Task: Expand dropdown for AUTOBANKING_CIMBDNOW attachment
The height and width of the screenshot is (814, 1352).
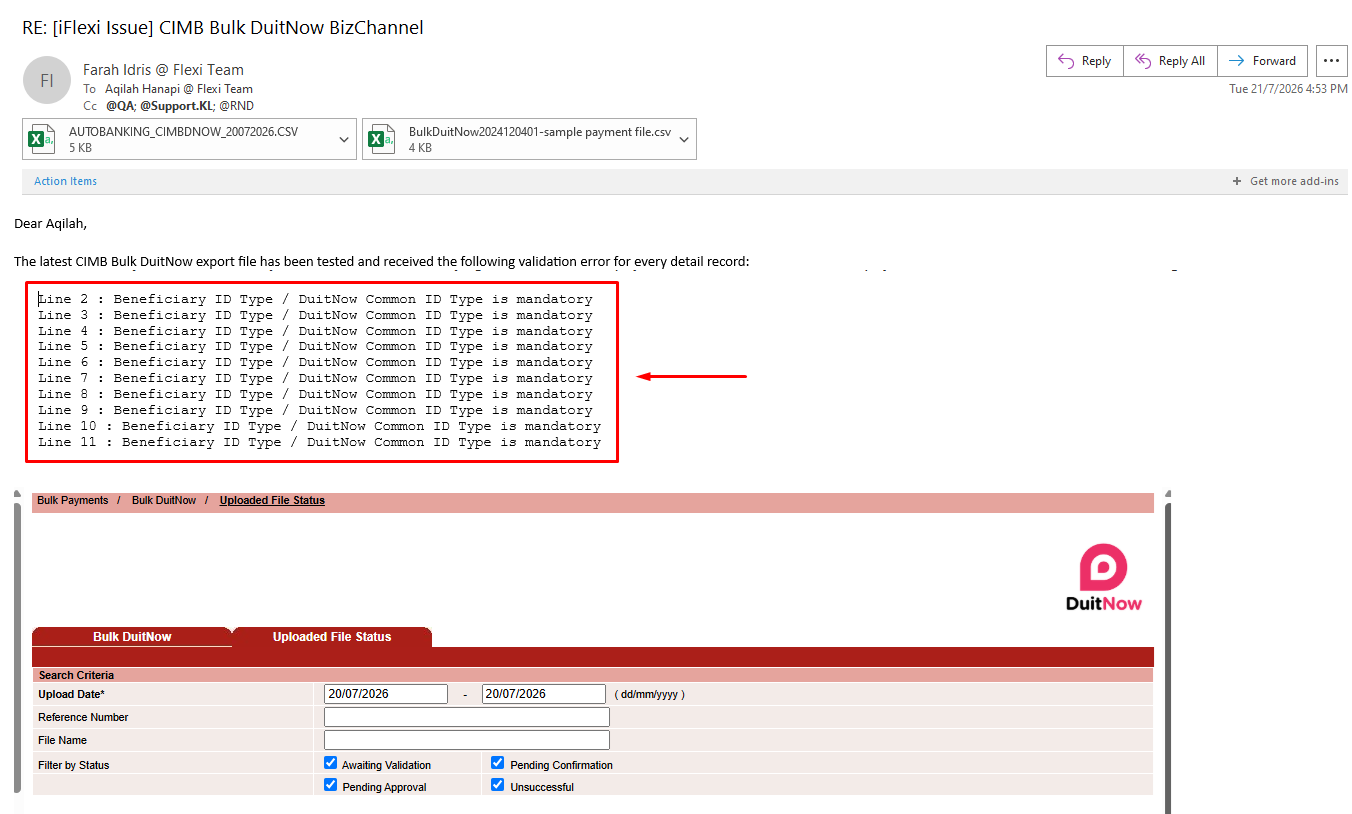Action: (x=345, y=139)
